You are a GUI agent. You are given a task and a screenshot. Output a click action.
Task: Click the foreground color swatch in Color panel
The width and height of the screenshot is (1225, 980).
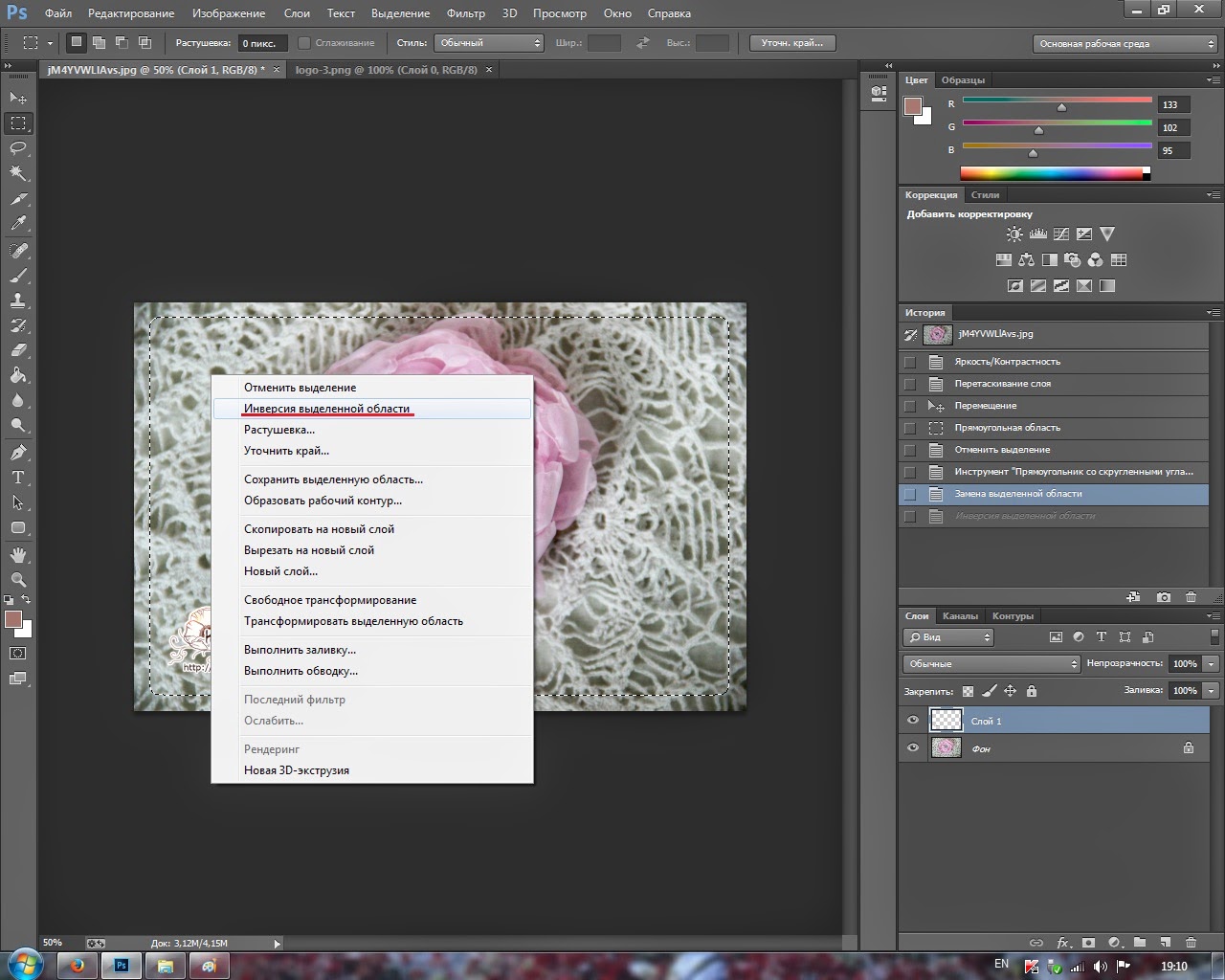pyautogui.click(x=913, y=106)
